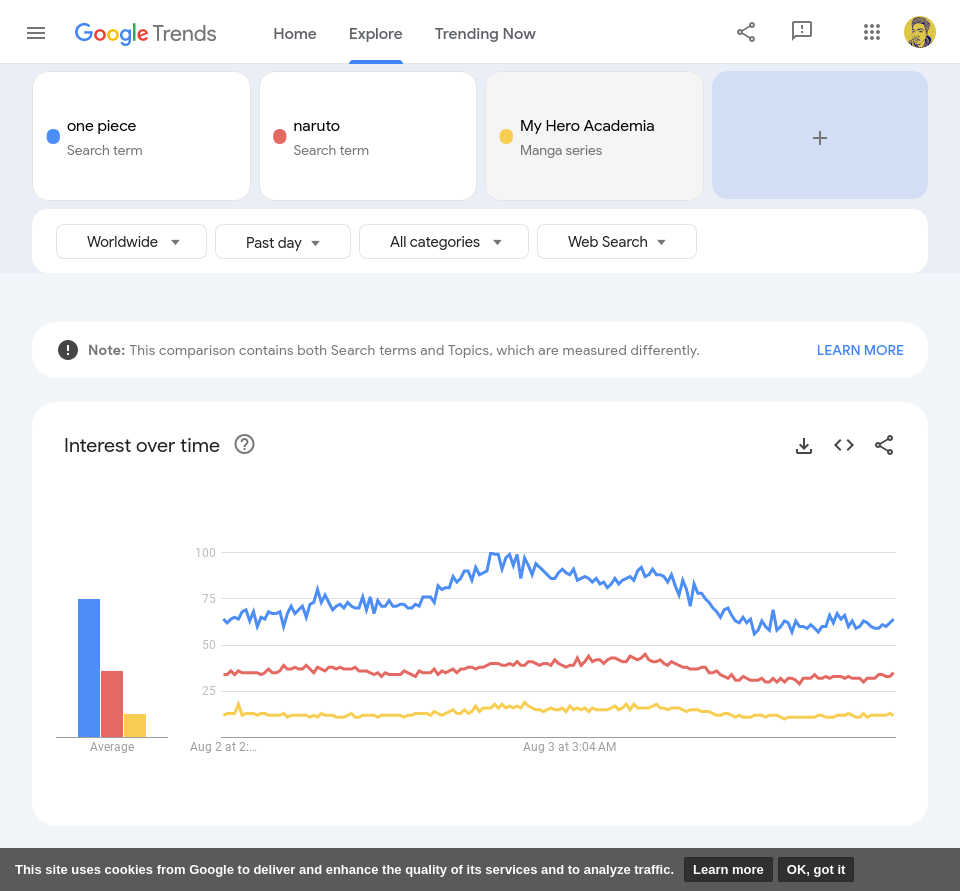
Task: Open the Google account profile avatar
Action: pos(920,32)
